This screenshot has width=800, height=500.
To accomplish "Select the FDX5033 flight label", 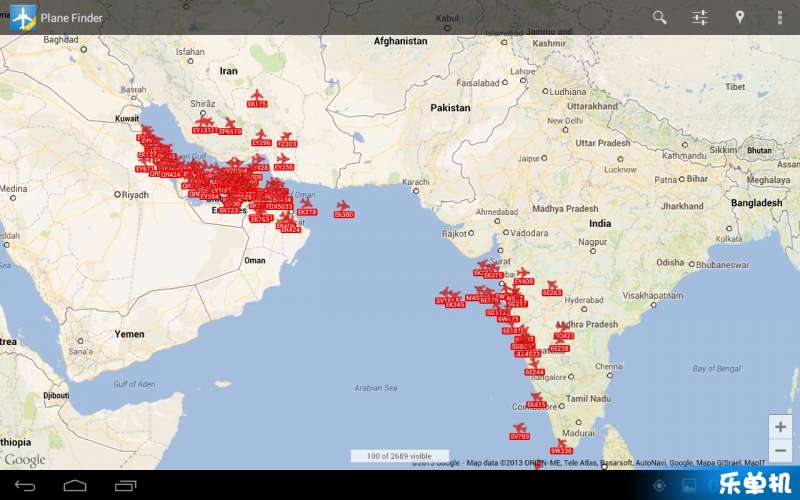I will tap(279, 207).
